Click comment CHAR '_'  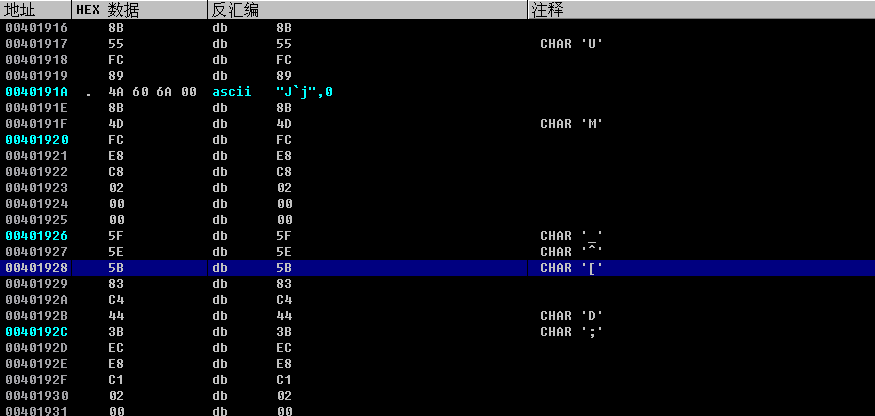click(x=572, y=236)
